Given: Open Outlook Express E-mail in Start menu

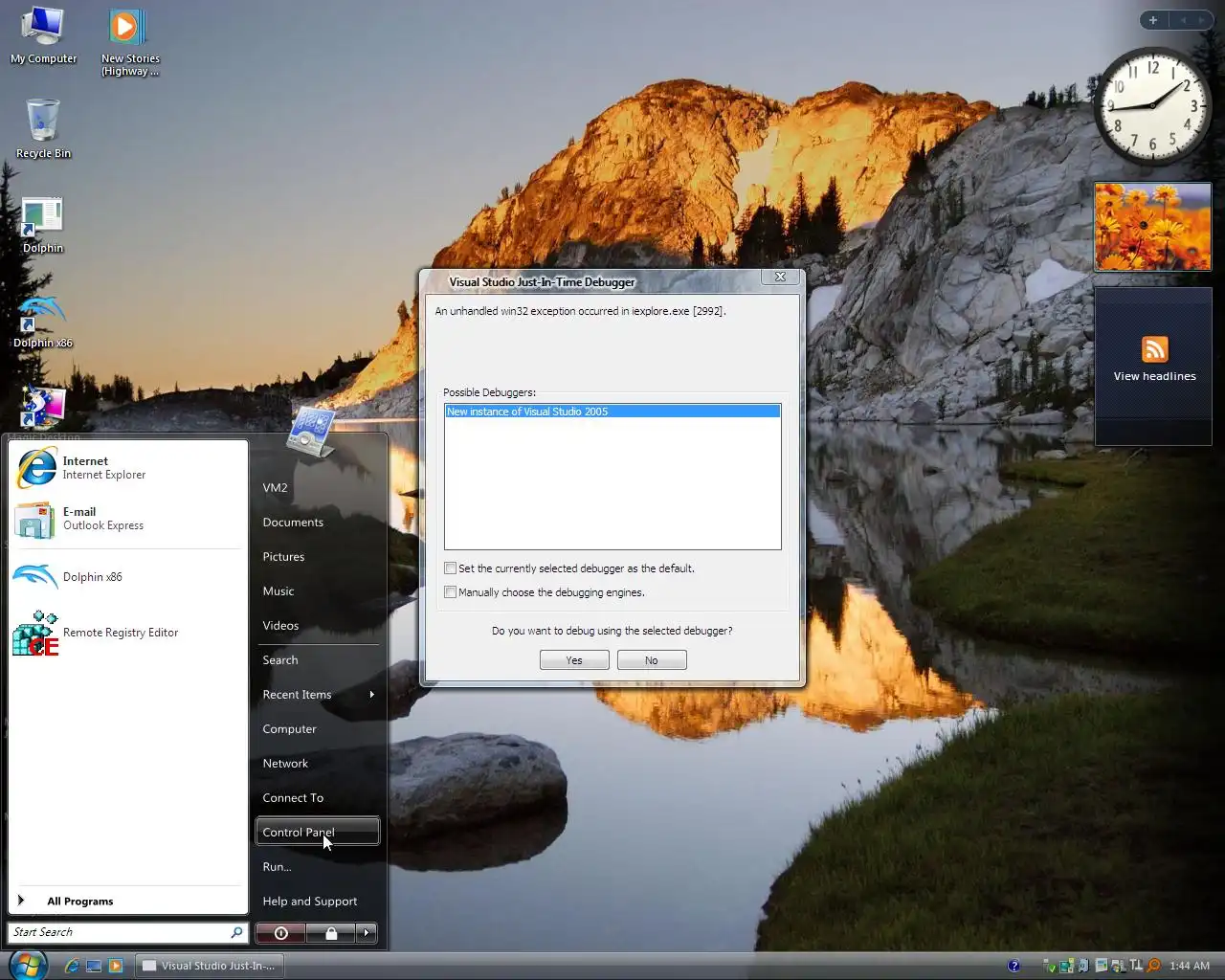Looking at the screenshot, I should click(128, 519).
